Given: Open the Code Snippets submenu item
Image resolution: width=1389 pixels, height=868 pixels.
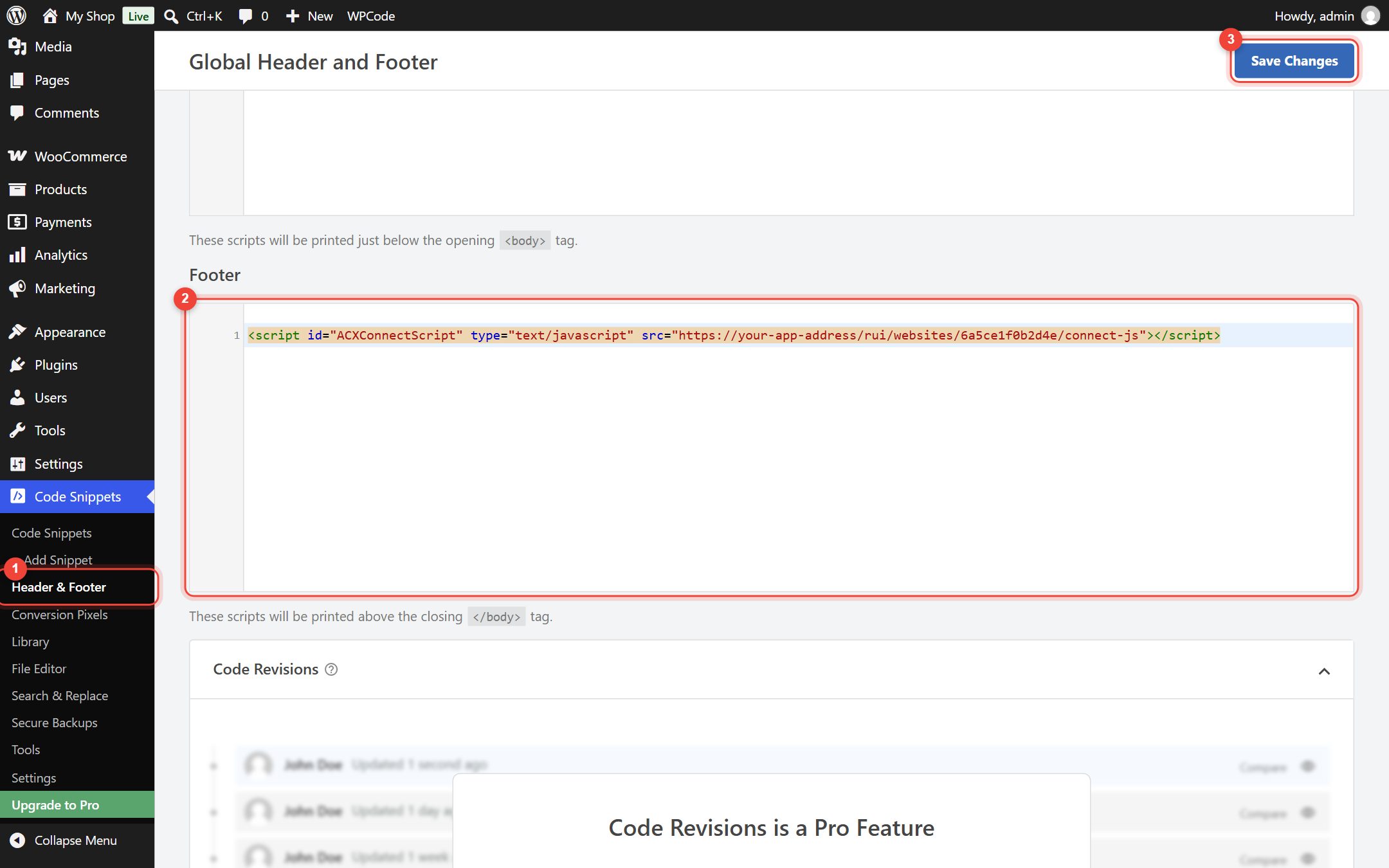Looking at the screenshot, I should (x=51, y=533).
